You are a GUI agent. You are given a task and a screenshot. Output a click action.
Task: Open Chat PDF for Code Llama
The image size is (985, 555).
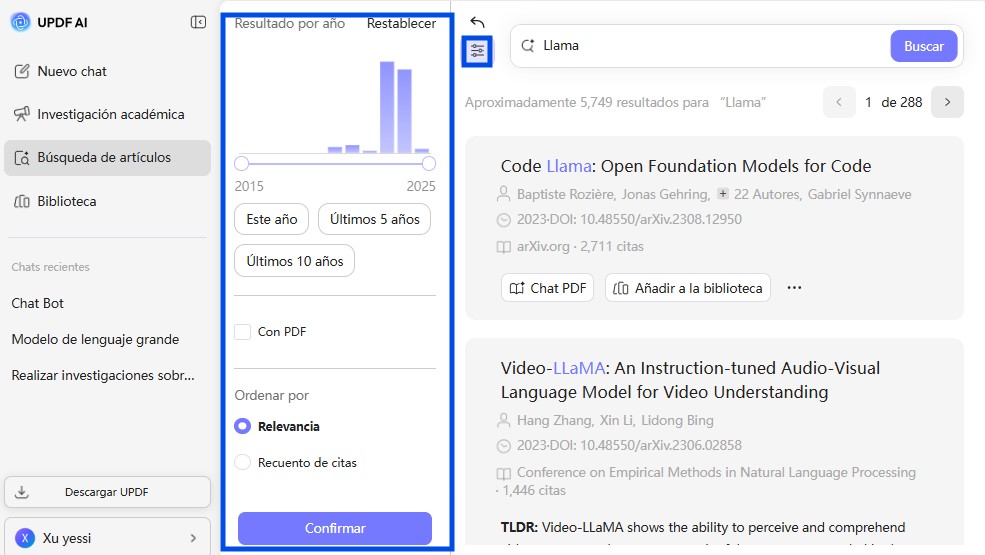tap(548, 288)
